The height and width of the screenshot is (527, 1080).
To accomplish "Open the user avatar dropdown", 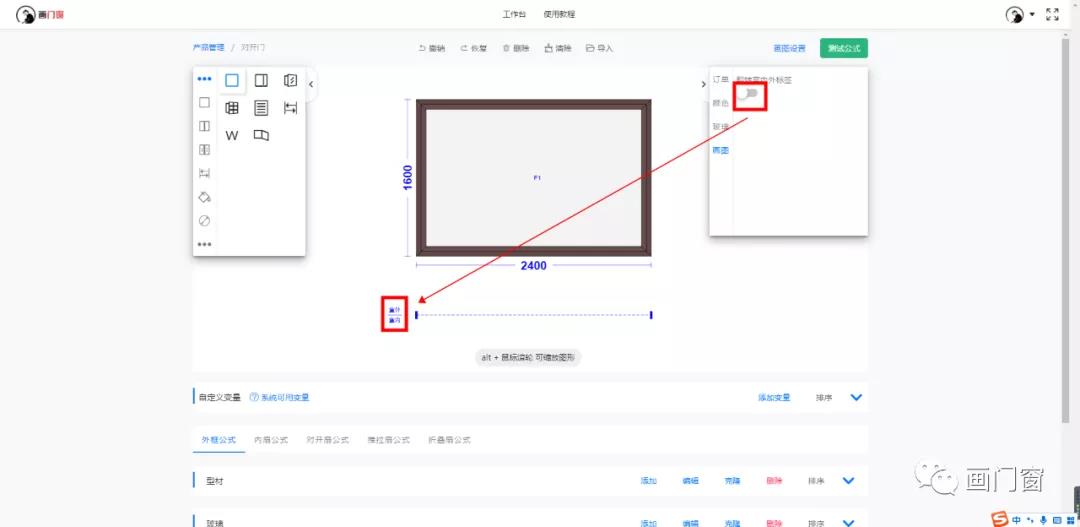I will pos(1020,14).
